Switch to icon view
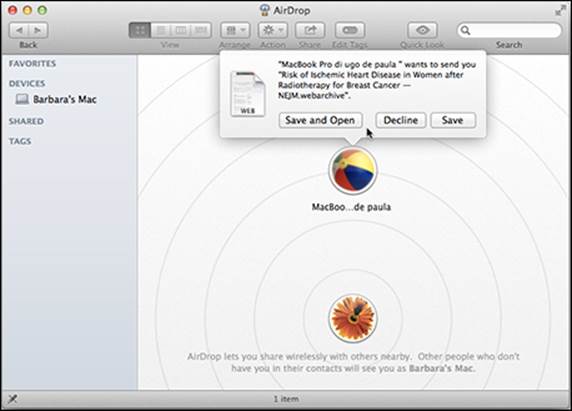This screenshot has width=572, height=411. click(x=140, y=30)
